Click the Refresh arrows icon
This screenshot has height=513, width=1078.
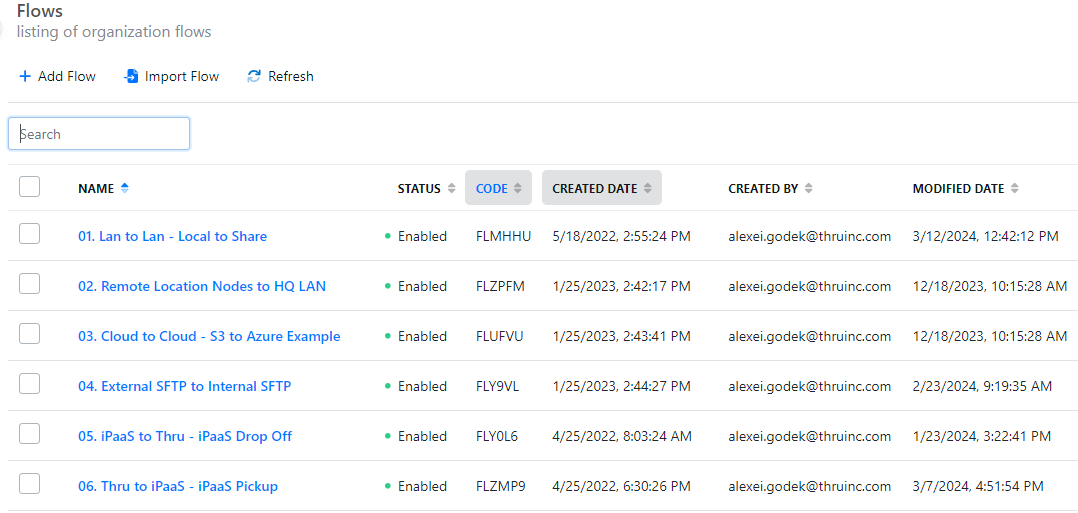pyautogui.click(x=254, y=77)
